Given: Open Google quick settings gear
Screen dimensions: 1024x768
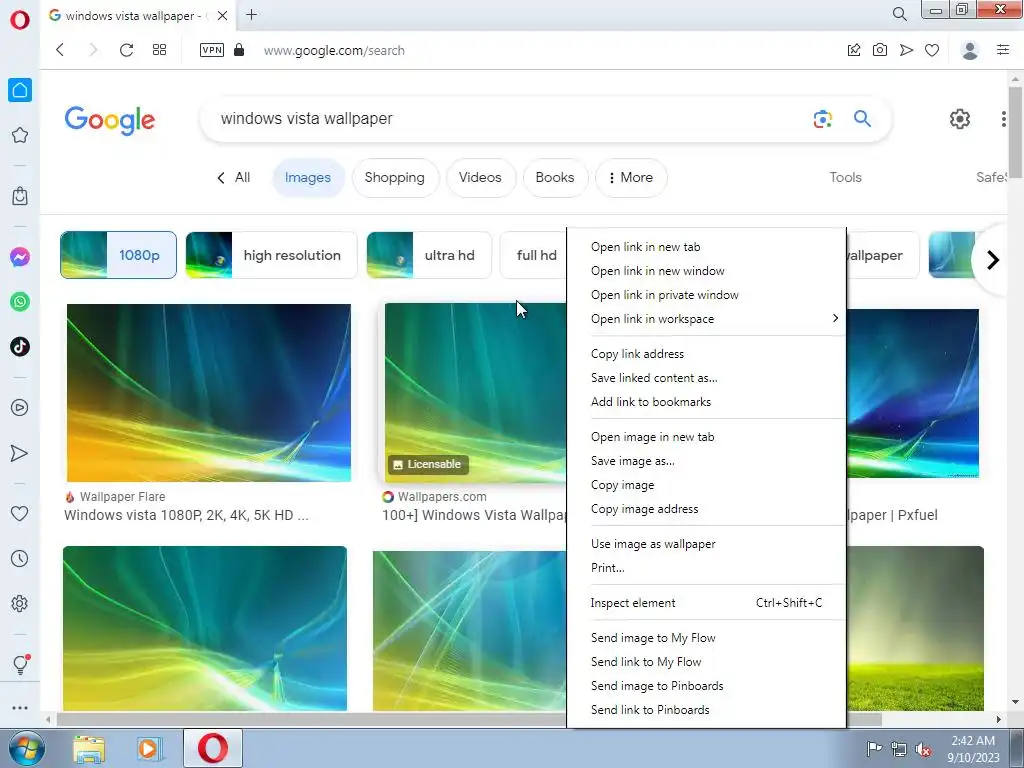Looking at the screenshot, I should pos(959,119).
